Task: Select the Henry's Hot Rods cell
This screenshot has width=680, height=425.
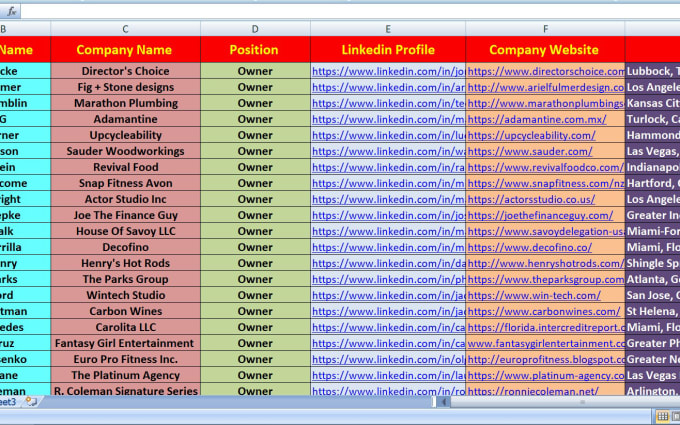Action: pos(125,264)
